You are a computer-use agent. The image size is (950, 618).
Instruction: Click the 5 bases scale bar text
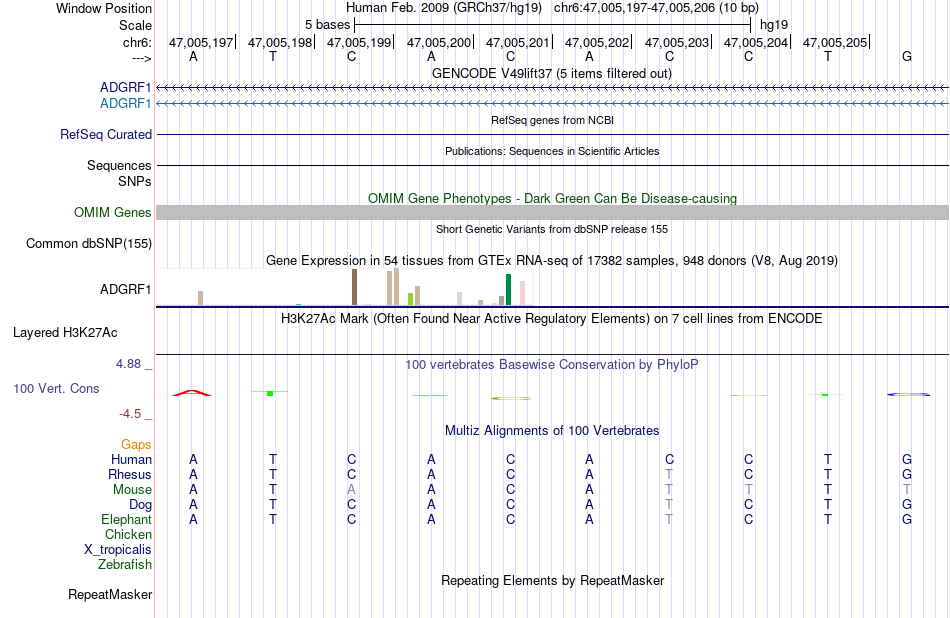pos(327,25)
